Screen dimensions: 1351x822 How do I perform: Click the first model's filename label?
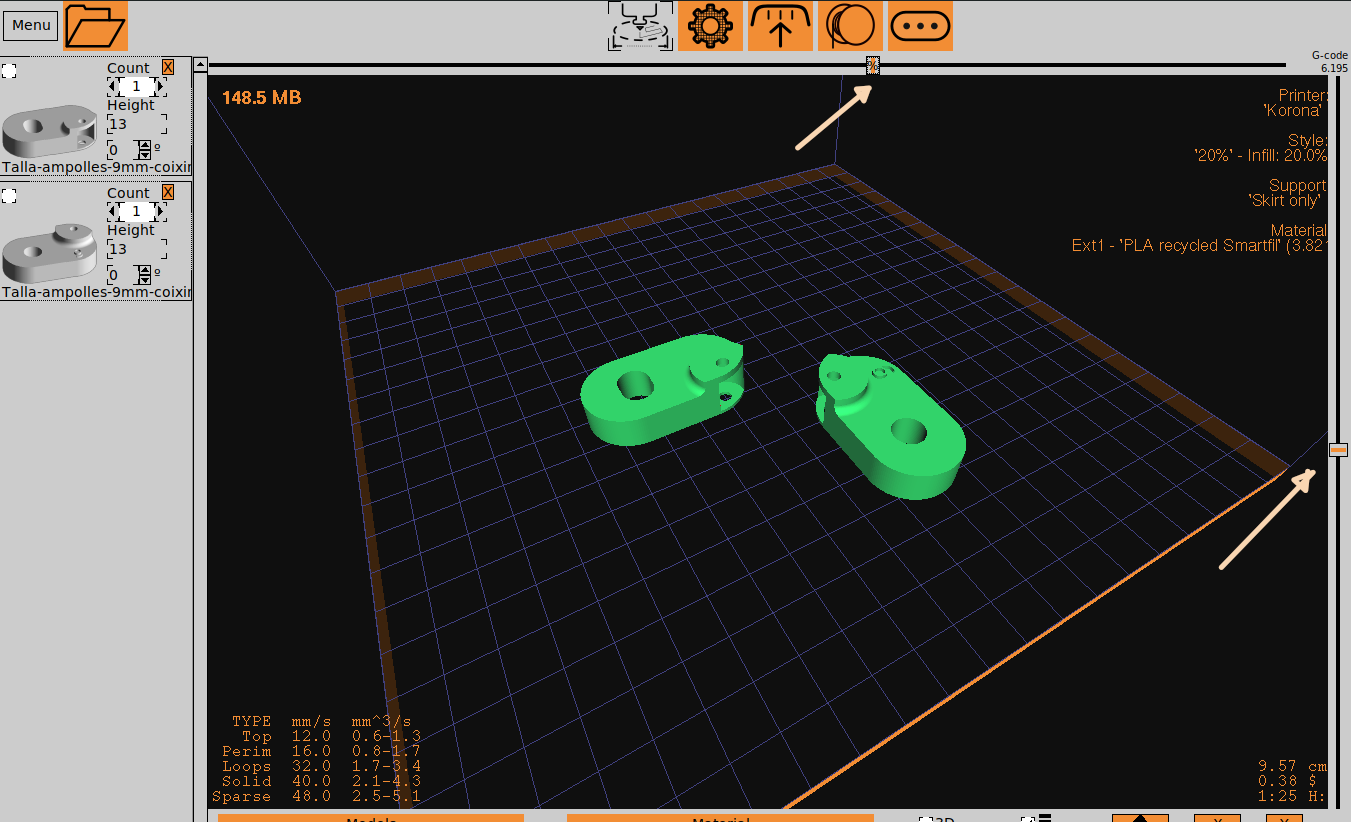point(96,167)
